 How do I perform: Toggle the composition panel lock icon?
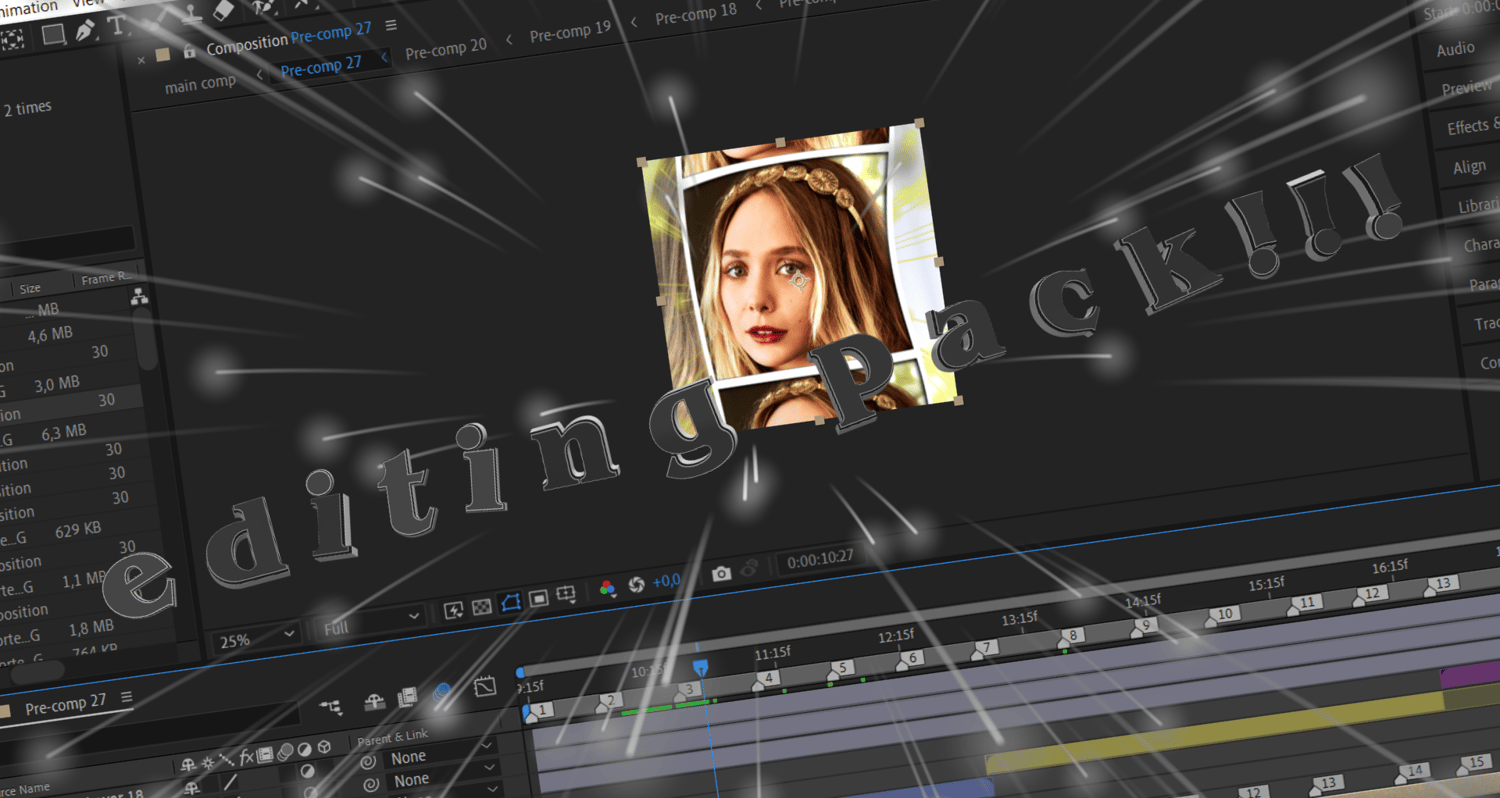click(189, 51)
